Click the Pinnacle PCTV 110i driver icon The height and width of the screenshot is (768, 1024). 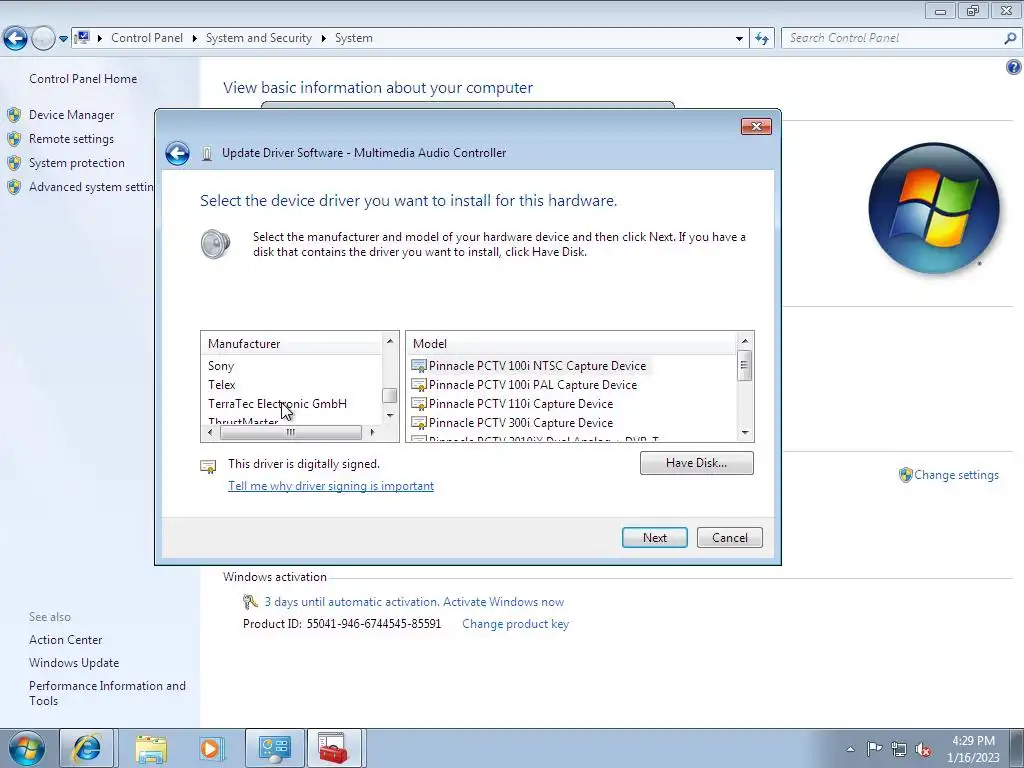coord(419,404)
